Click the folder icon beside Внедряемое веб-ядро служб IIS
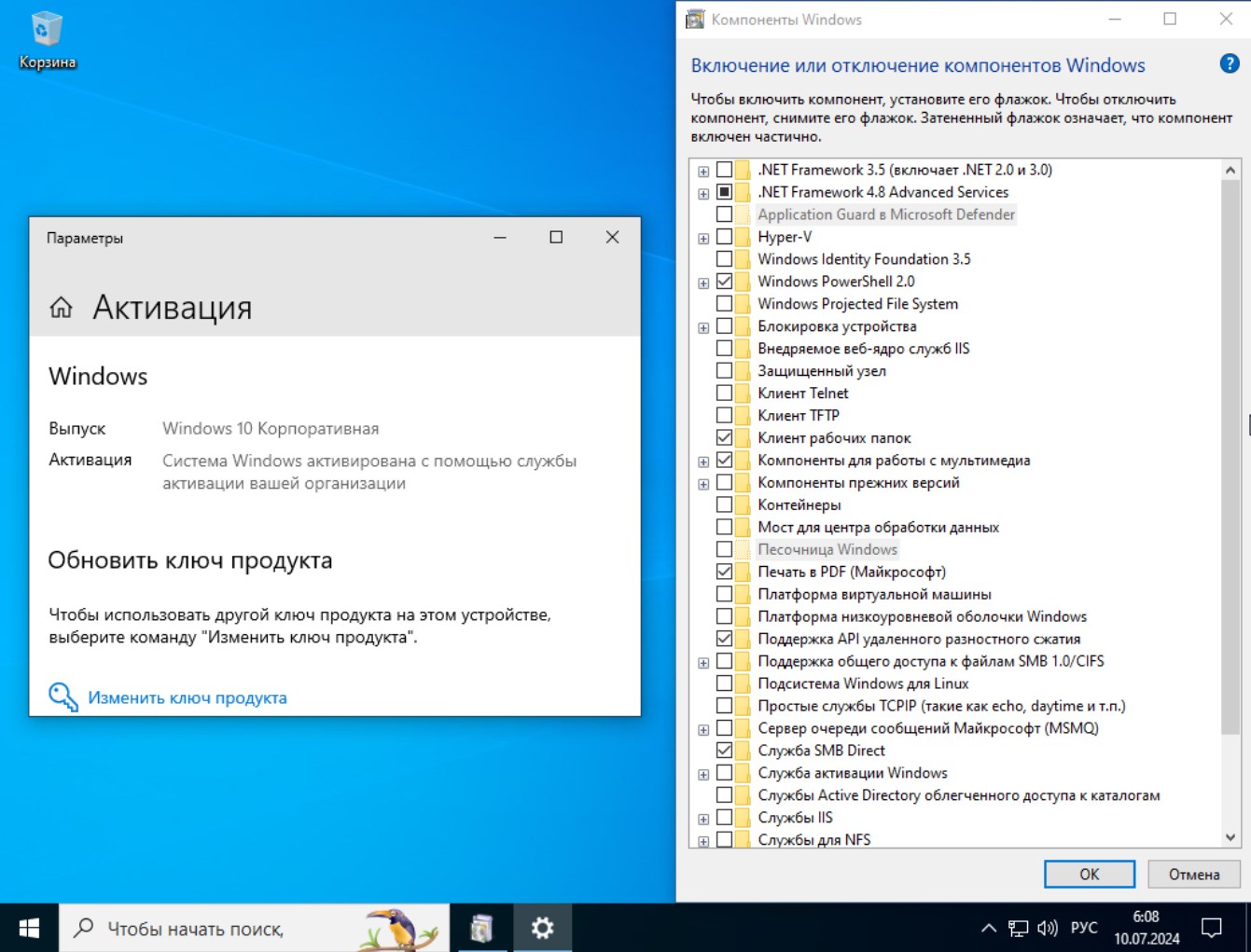 (x=743, y=349)
